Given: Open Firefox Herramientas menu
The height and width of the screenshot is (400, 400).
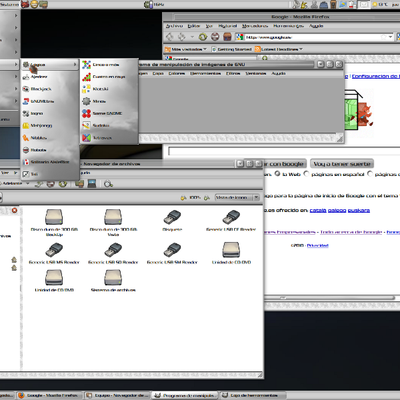Looking at the screenshot, I should pyautogui.click(x=288, y=26).
